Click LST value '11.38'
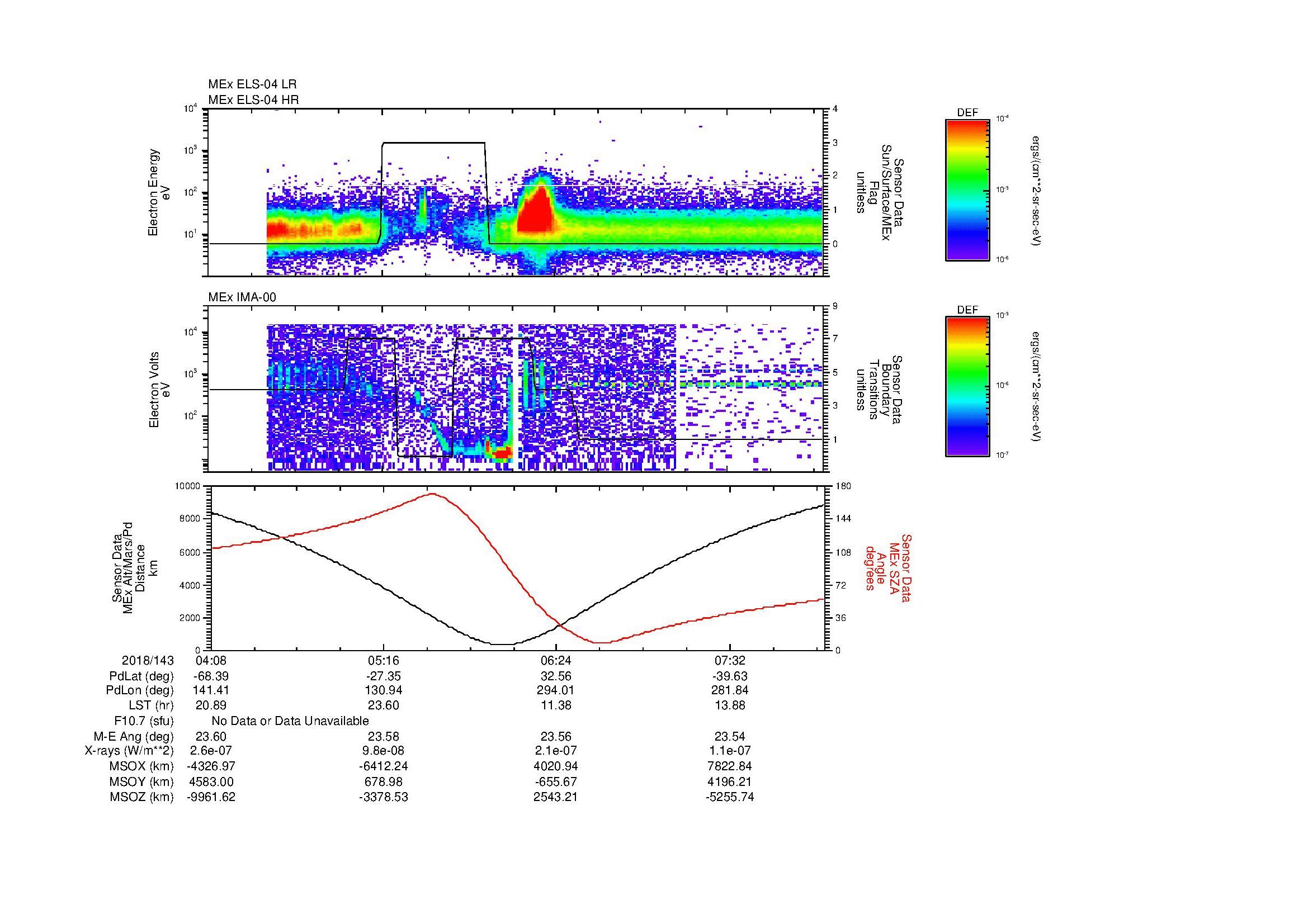 [x=556, y=705]
